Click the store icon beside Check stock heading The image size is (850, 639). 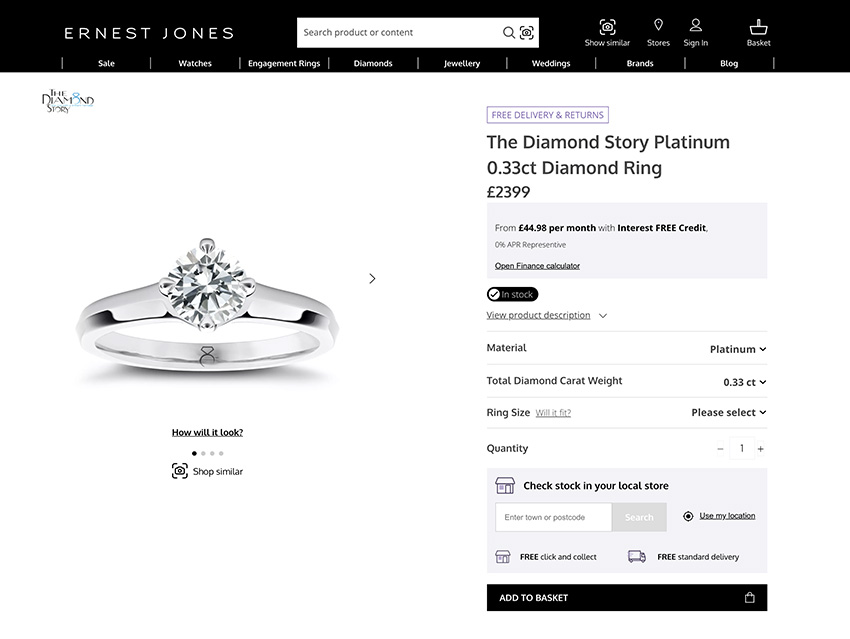tap(506, 484)
